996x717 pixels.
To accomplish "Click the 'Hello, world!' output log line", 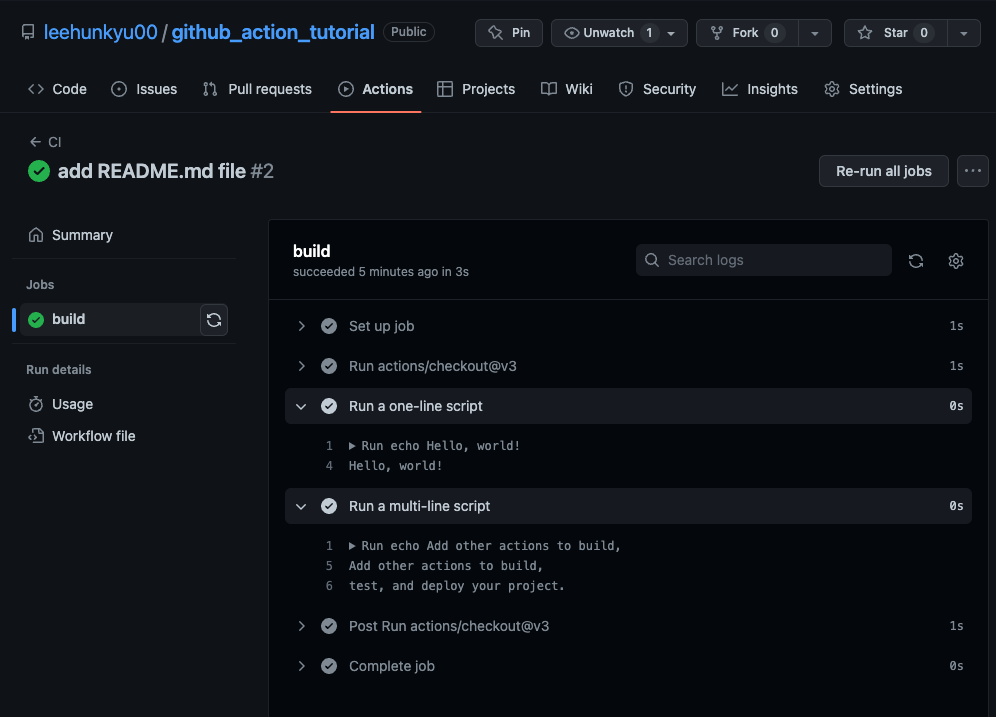I will 395,466.
